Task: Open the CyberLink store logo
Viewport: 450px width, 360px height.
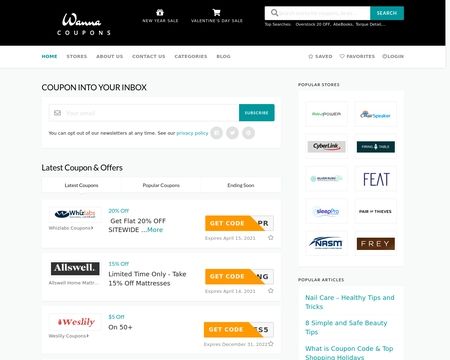Action: 326,147
